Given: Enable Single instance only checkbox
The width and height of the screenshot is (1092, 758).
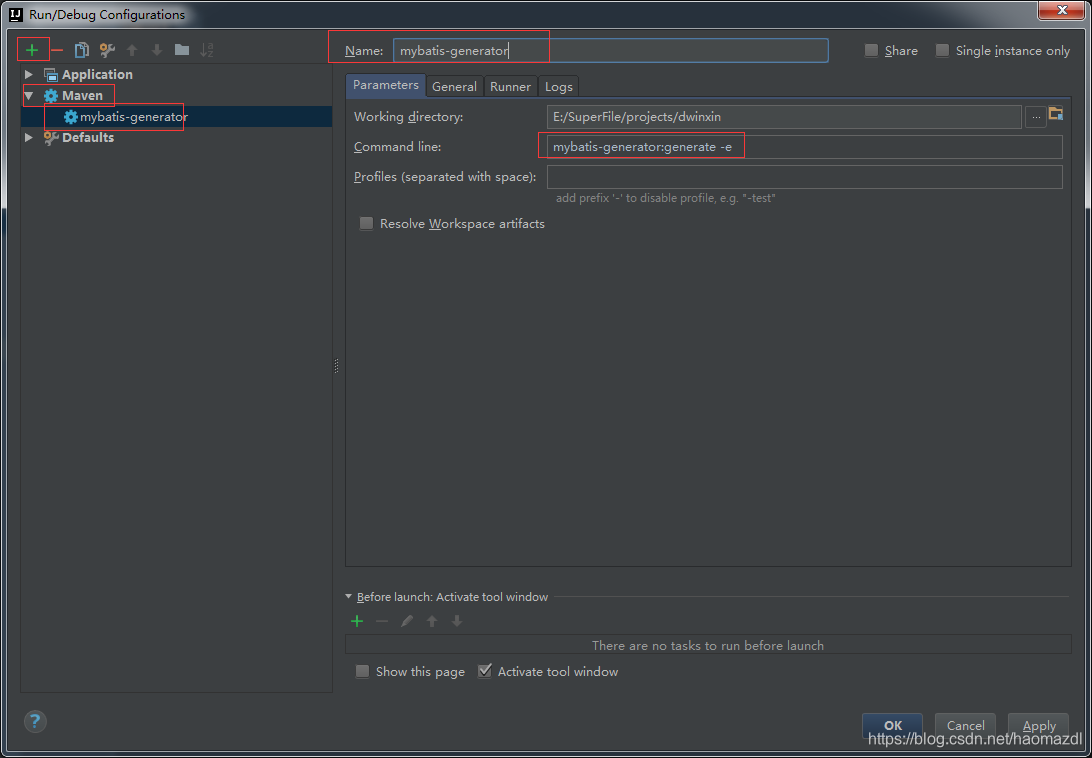Looking at the screenshot, I should pos(942,50).
